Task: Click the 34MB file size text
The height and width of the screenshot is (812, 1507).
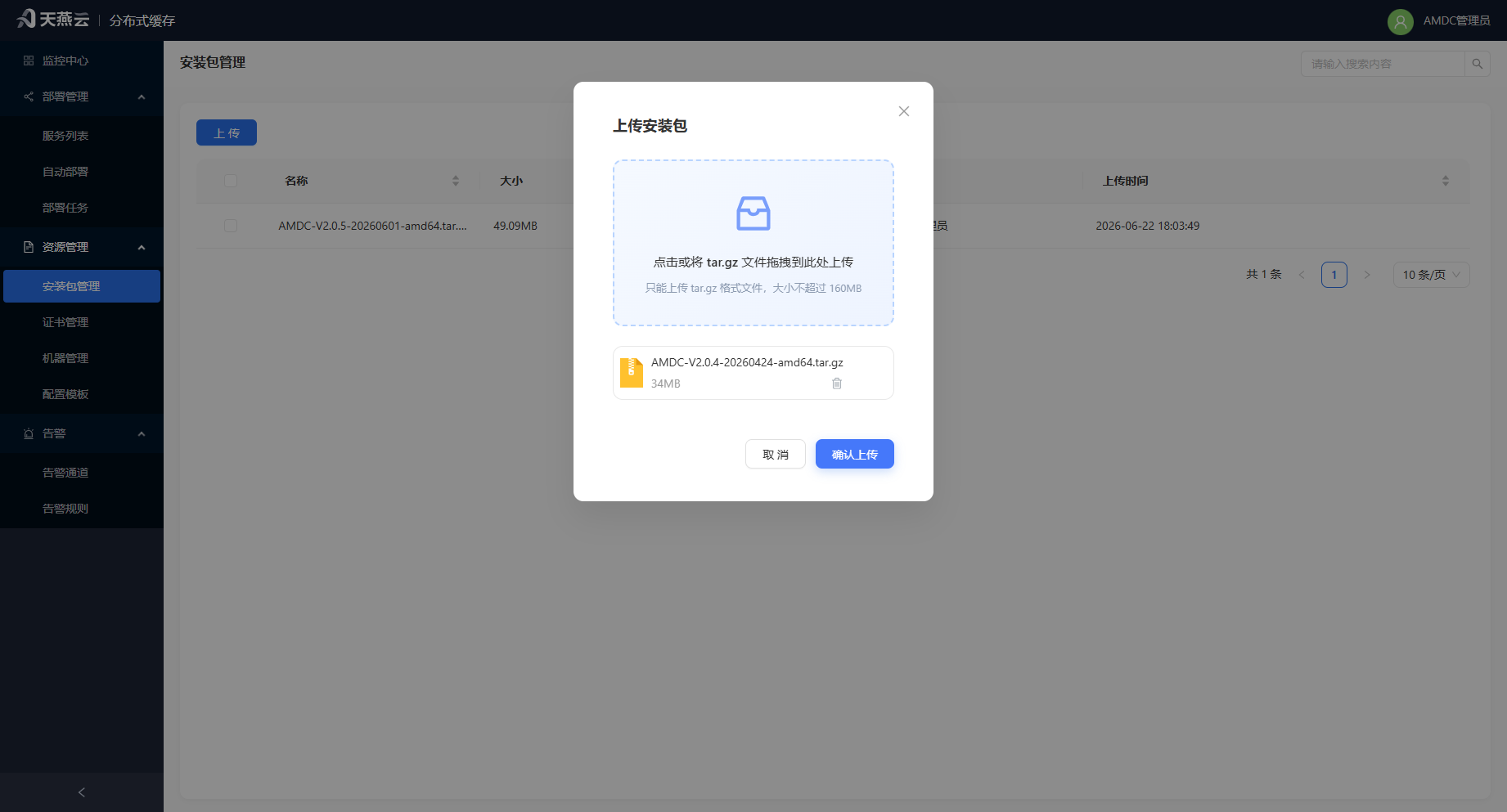Action: [666, 384]
